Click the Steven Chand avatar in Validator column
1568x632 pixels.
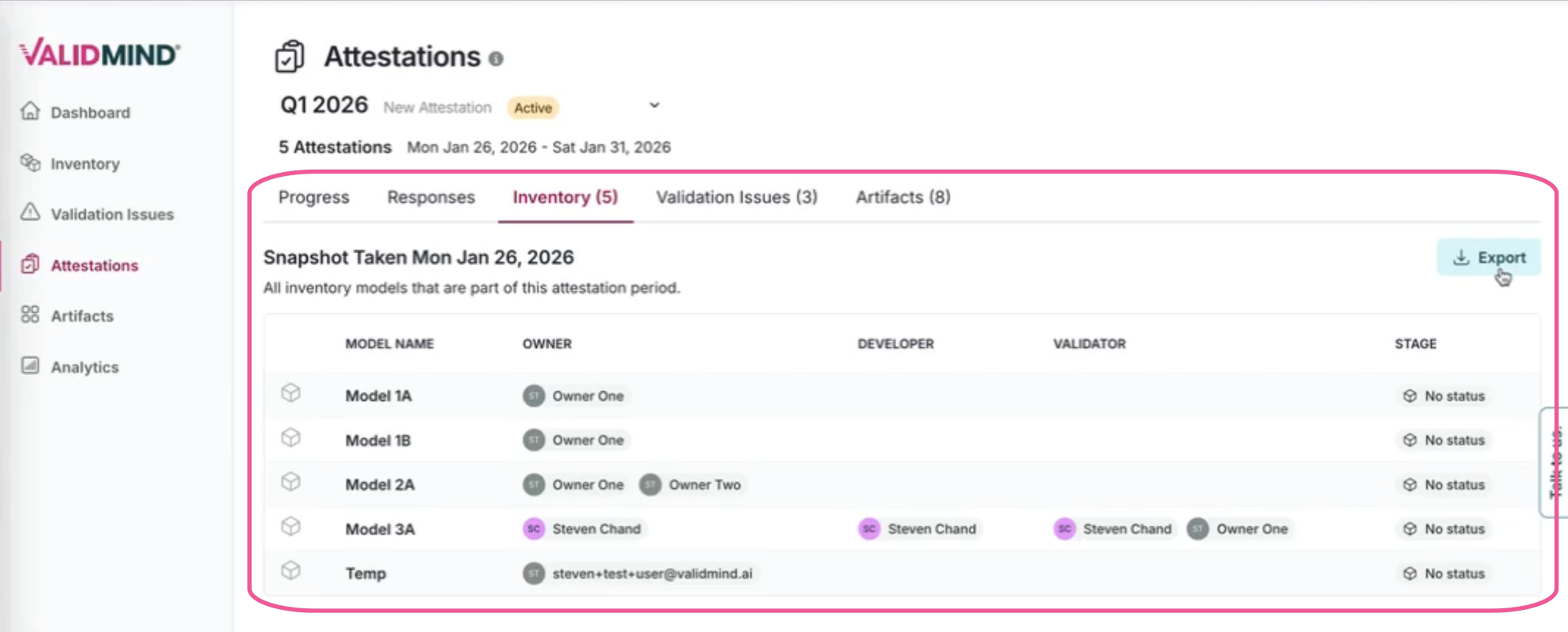(x=1064, y=529)
